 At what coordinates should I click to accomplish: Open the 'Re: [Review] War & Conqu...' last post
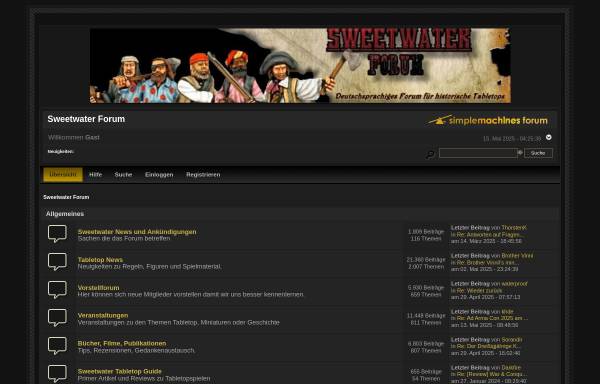click(x=492, y=374)
